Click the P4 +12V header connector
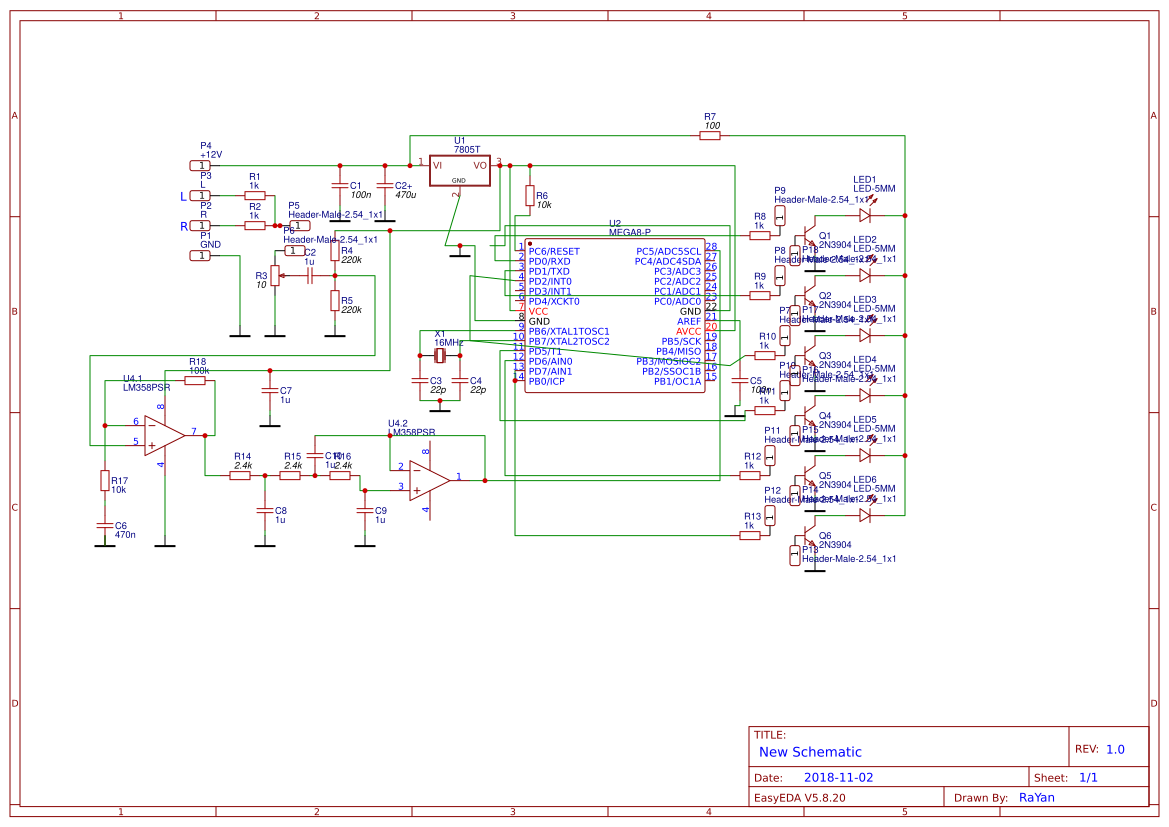The image size is (1169, 827). tap(200, 166)
